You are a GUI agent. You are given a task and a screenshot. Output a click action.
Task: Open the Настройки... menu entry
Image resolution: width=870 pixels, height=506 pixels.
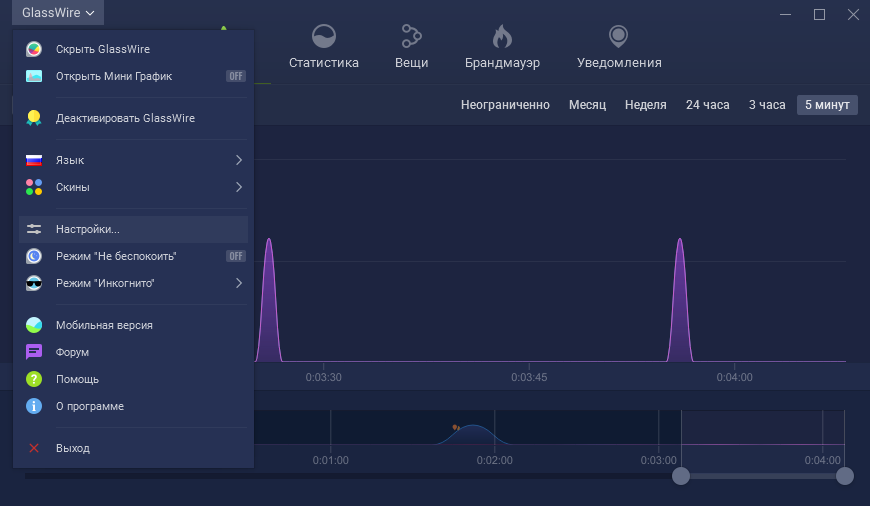(133, 229)
